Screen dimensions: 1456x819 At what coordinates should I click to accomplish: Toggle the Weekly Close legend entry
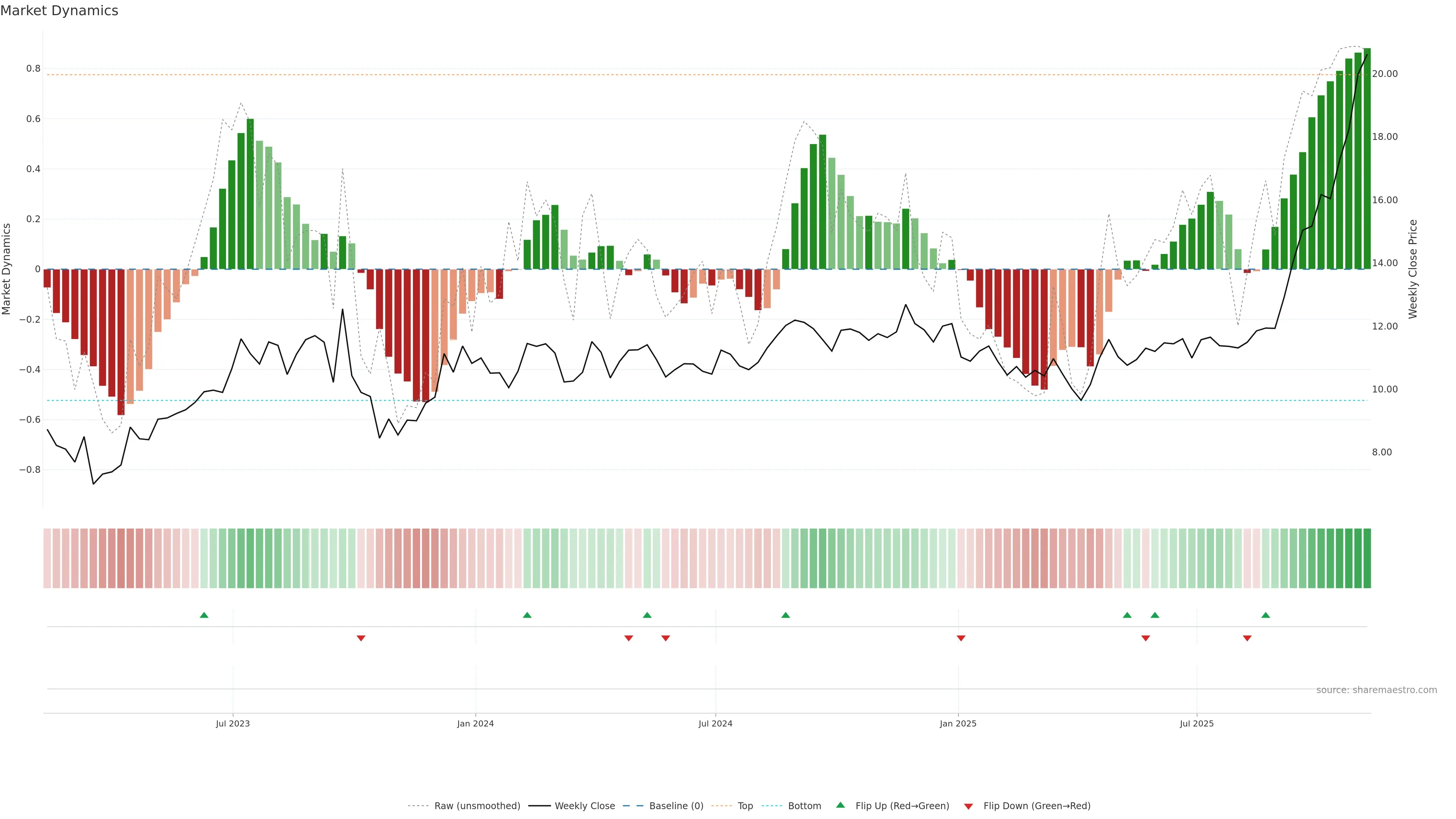[x=584, y=806]
